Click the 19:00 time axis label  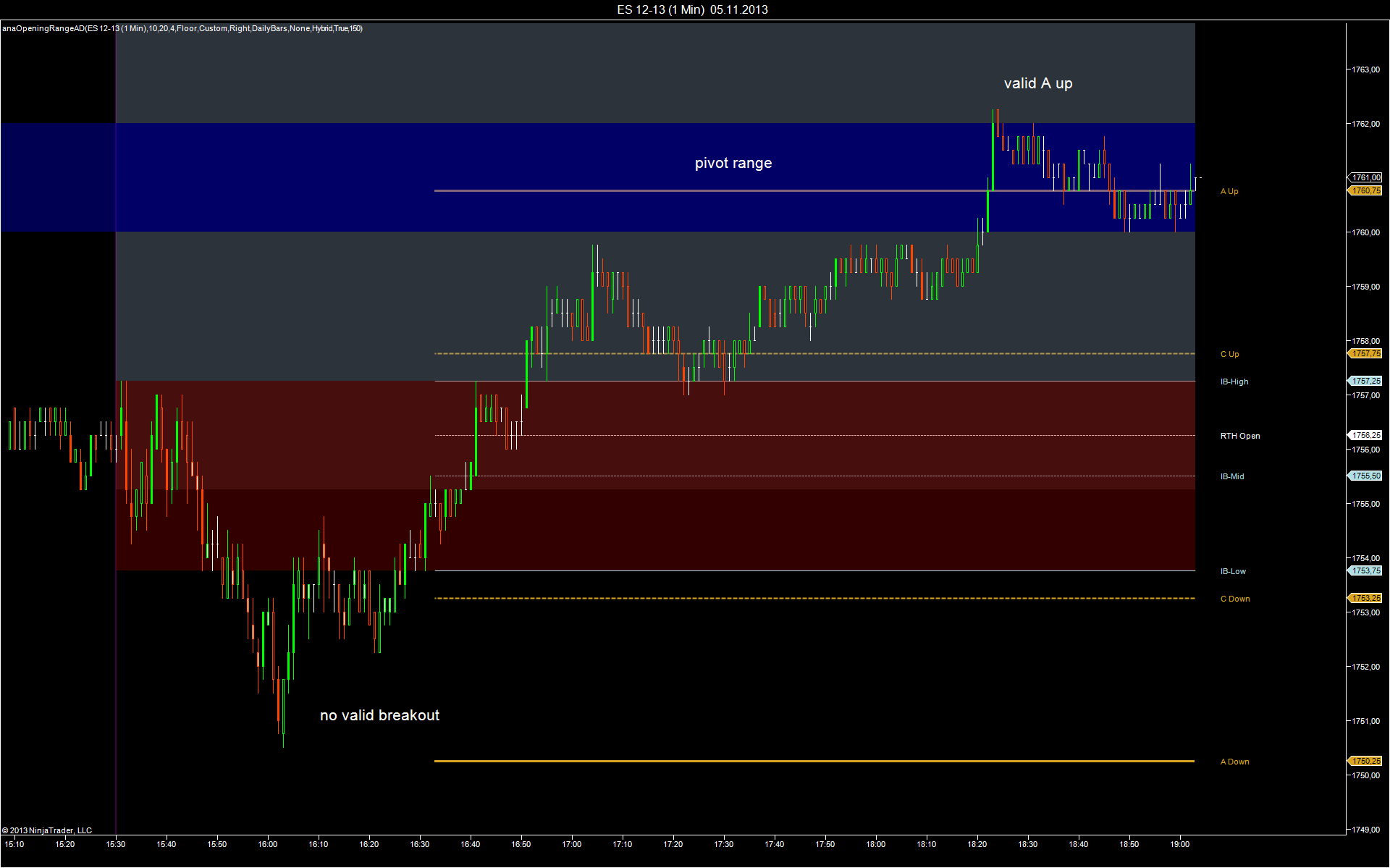tap(1180, 844)
